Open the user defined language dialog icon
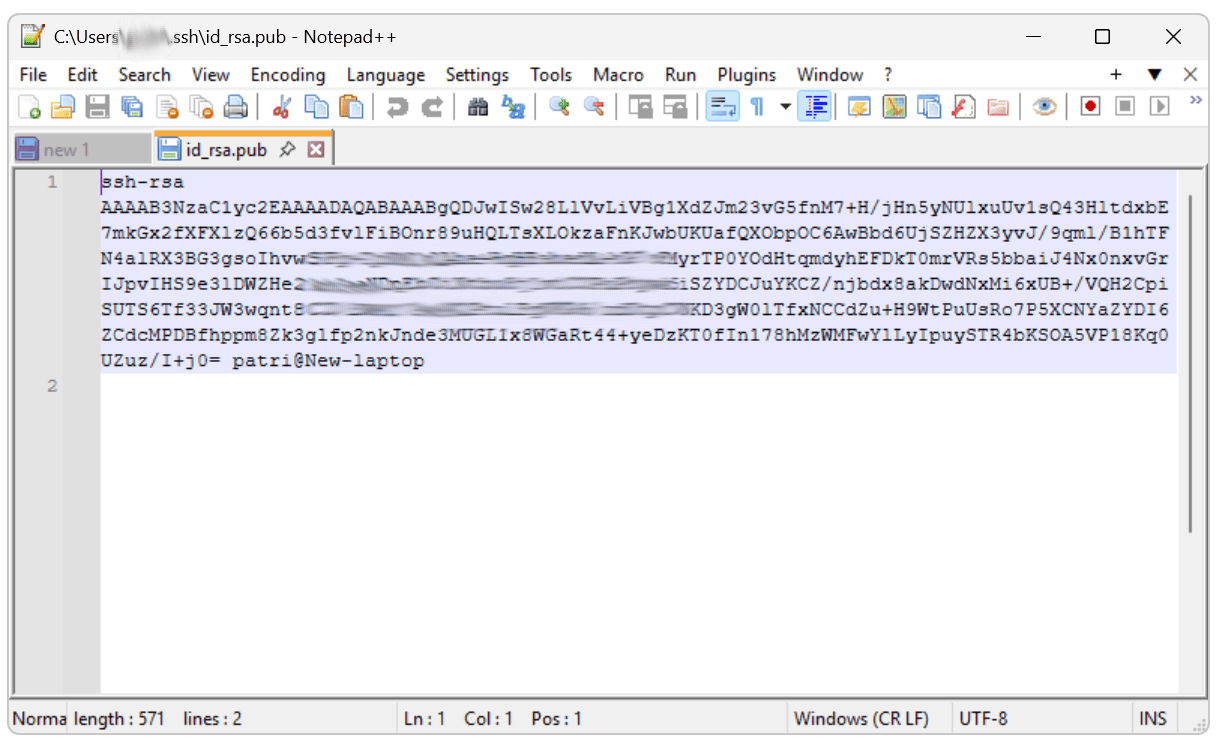The image size is (1220, 748). click(x=859, y=106)
